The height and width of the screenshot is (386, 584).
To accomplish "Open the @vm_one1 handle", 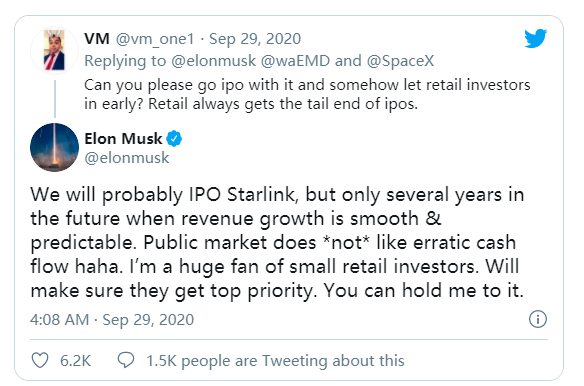I will (x=155, y=39).
